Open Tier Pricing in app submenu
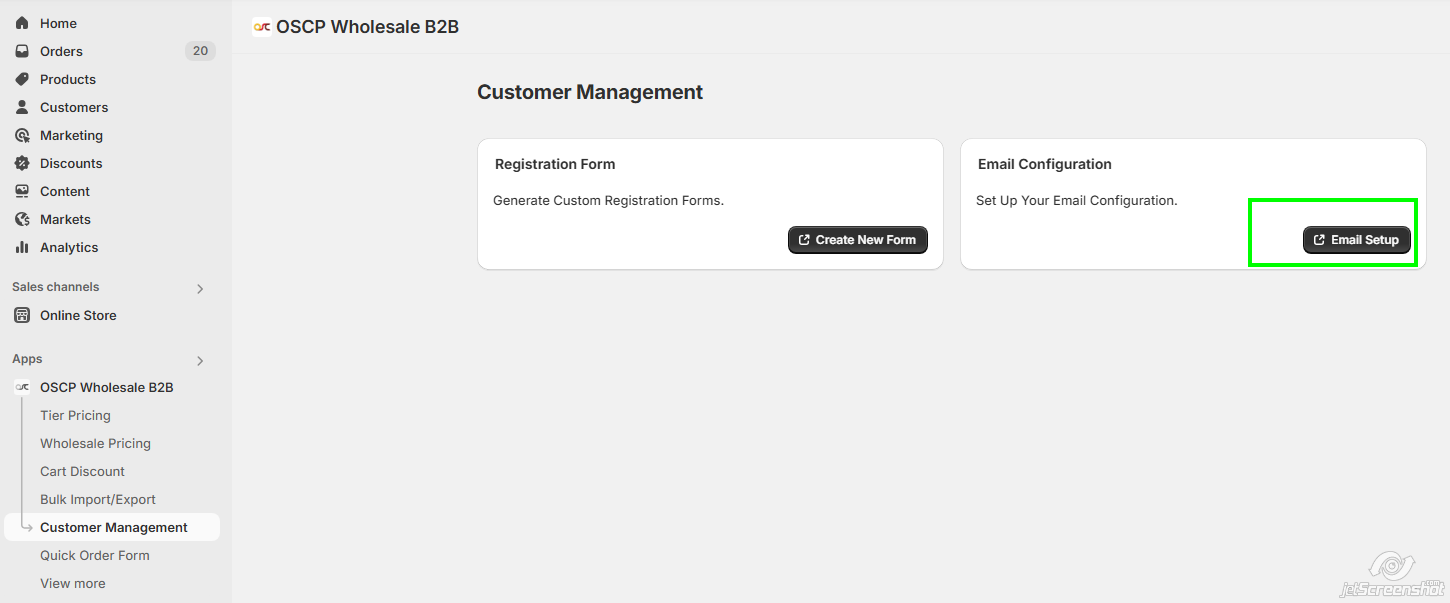 75,415
